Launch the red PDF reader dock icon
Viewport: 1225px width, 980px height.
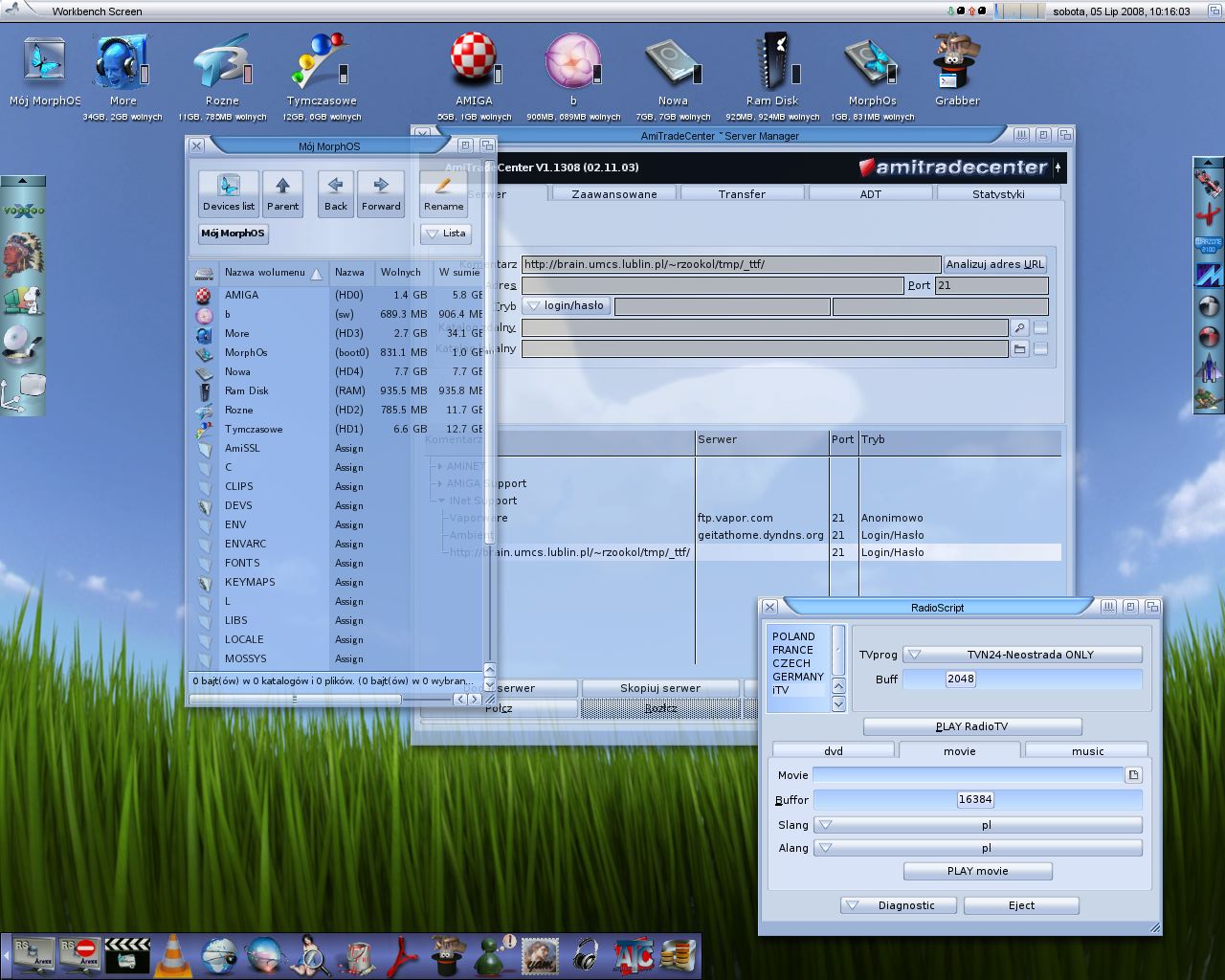pos(403,954)
